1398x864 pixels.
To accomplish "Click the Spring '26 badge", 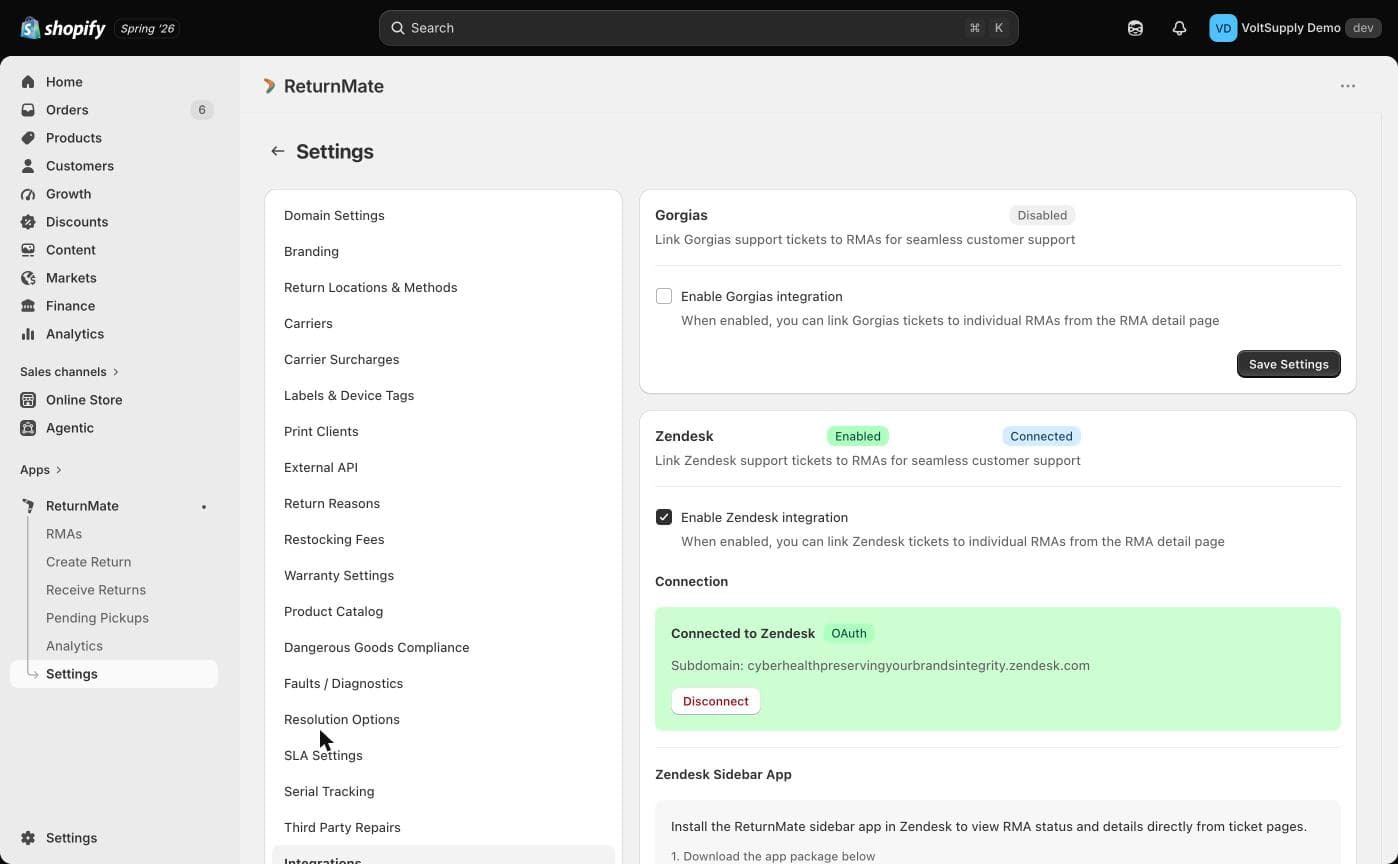I will (x=147, y=28).
